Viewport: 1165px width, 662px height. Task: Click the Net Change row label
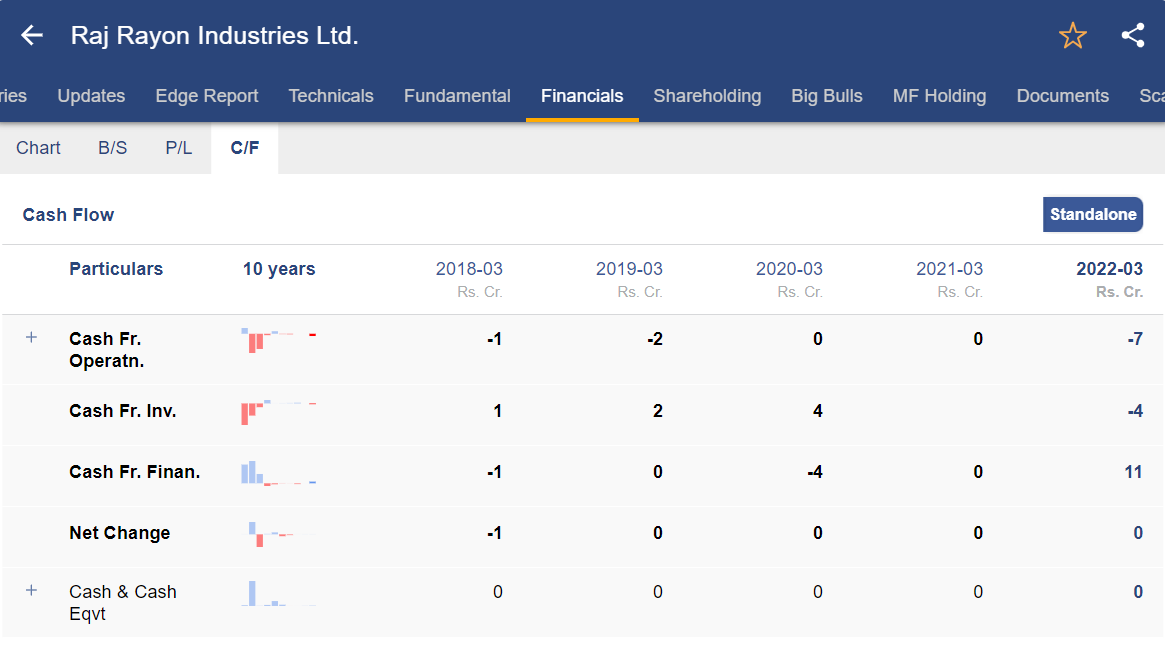[x=120, y=533]
